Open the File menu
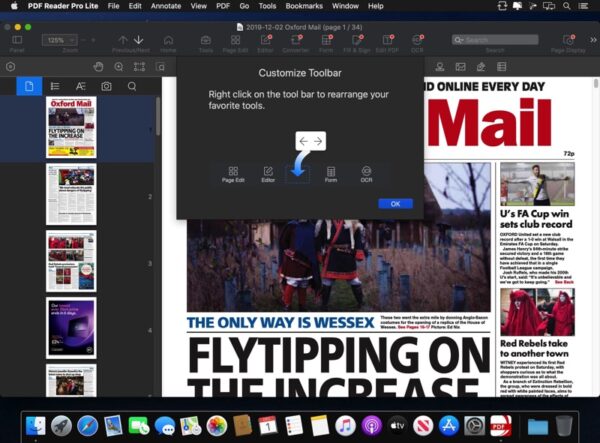 point(113,6)
